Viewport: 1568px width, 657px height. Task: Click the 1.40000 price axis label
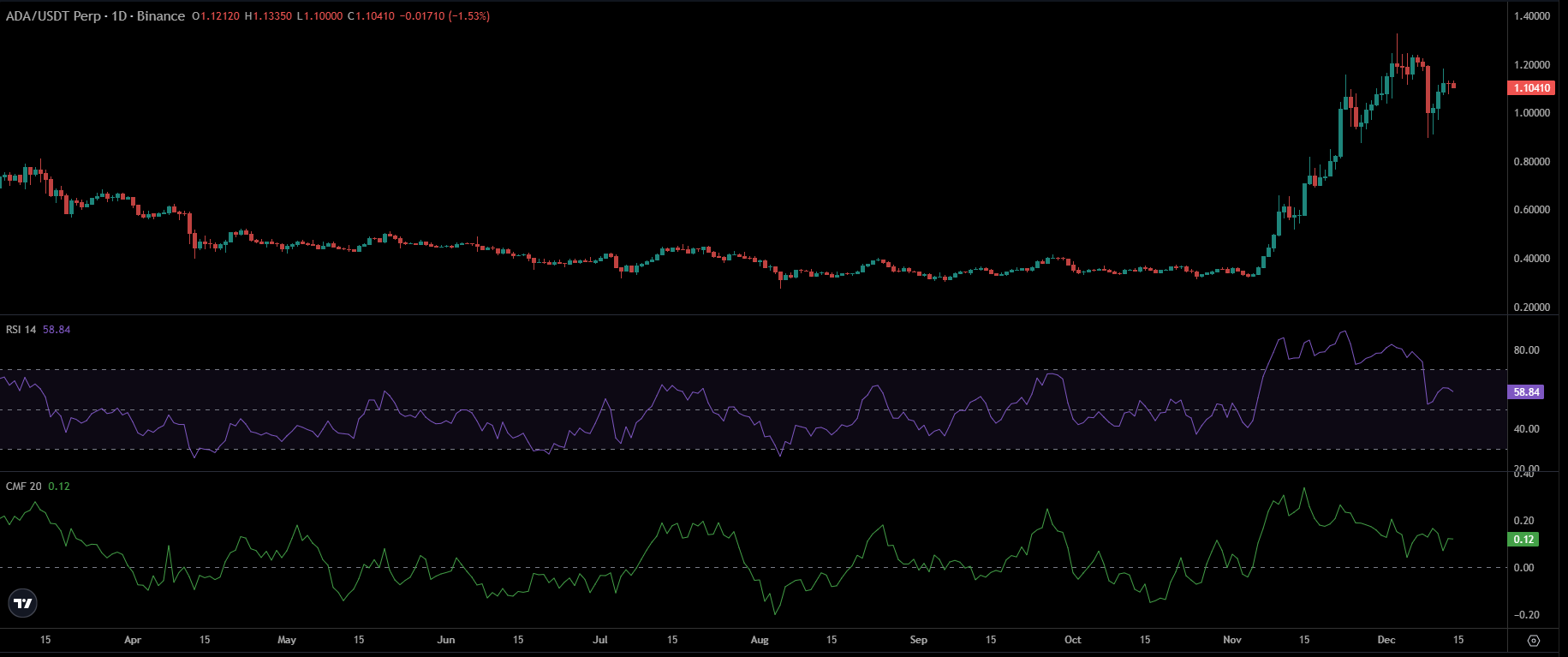pyautogui.click(x=1532, y=16)
